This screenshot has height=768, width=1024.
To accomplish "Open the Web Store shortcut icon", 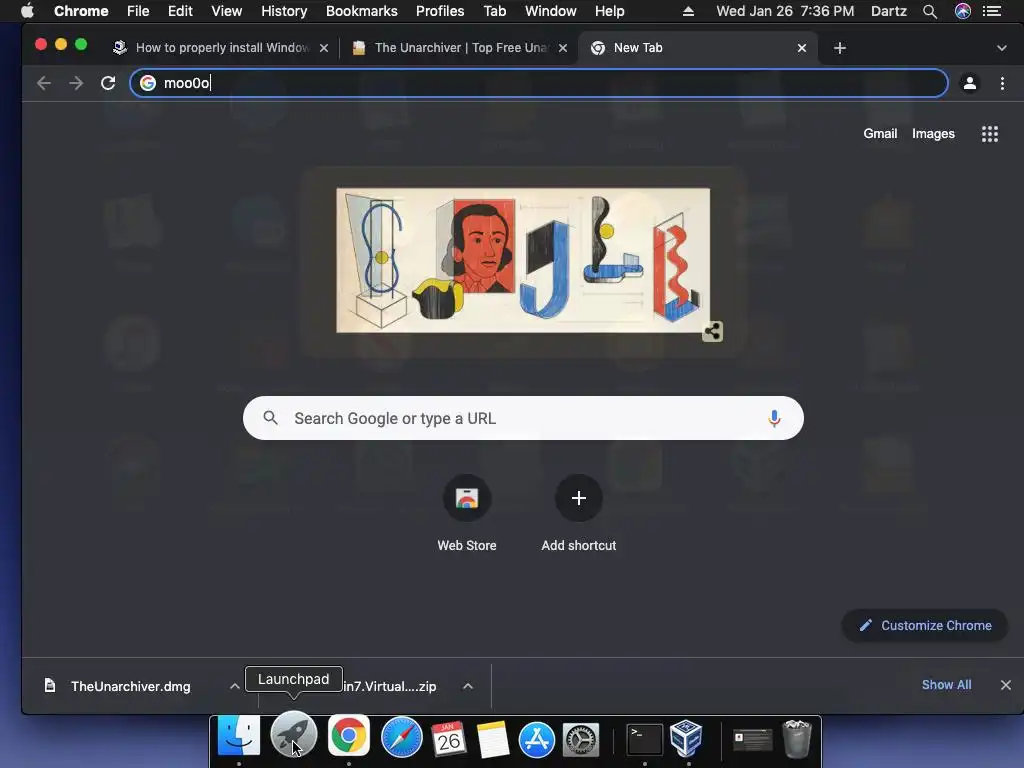I will click(x=467, y=498).
